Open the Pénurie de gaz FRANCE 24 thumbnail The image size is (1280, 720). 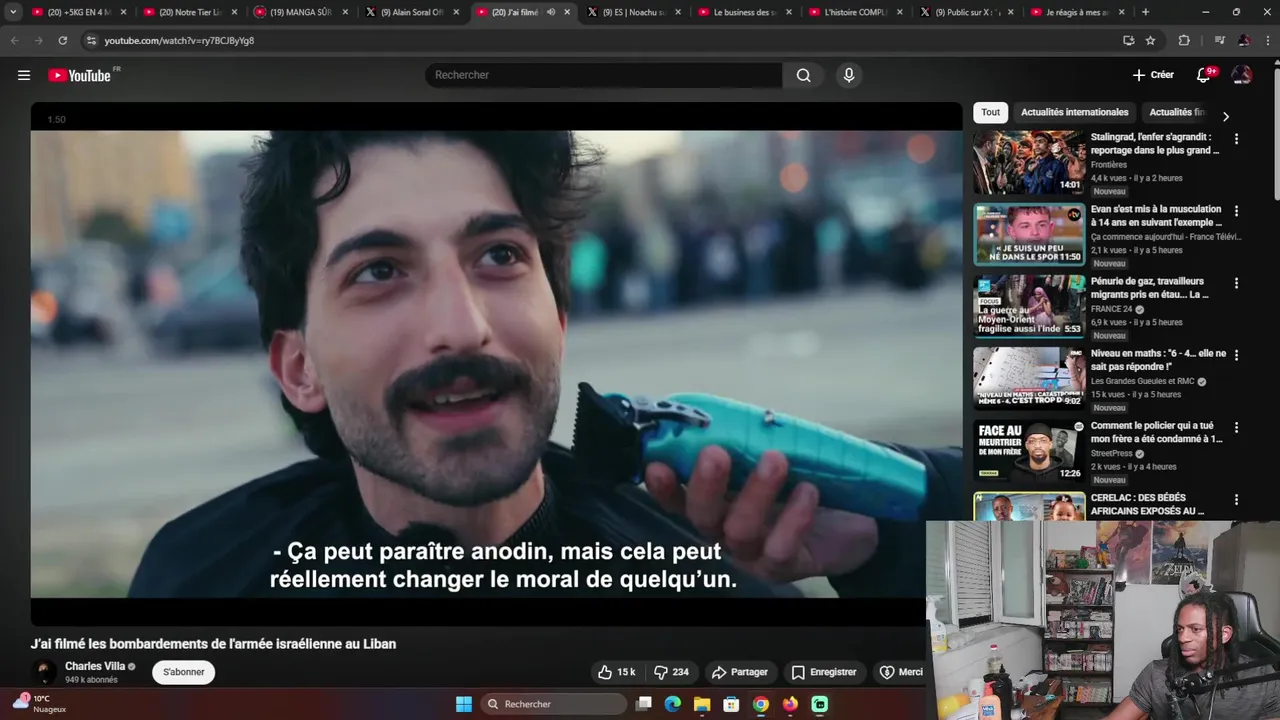pyautogui.click(x=1029, y=306)
